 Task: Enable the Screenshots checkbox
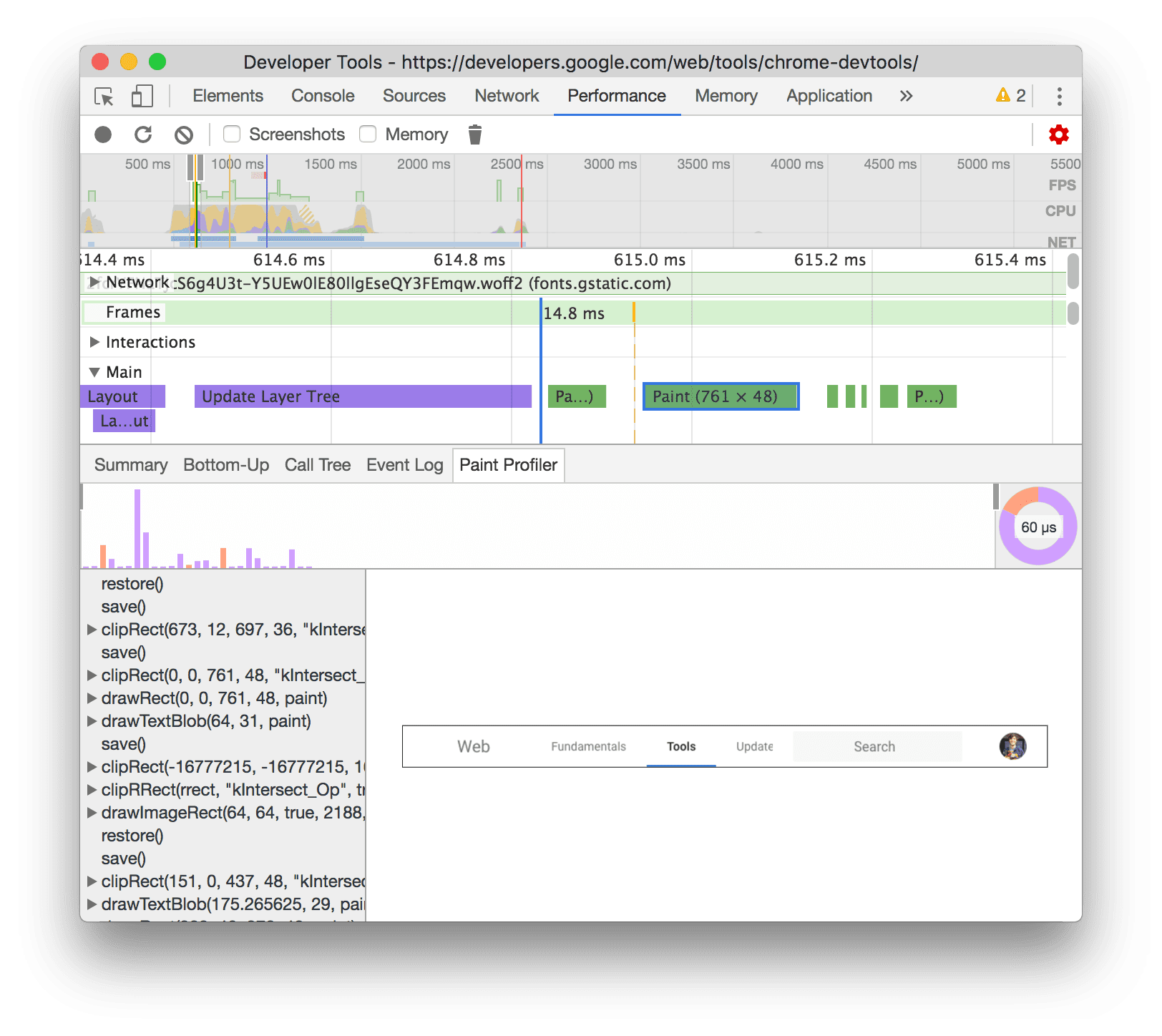pyautogui.click(x=231, y=135)
